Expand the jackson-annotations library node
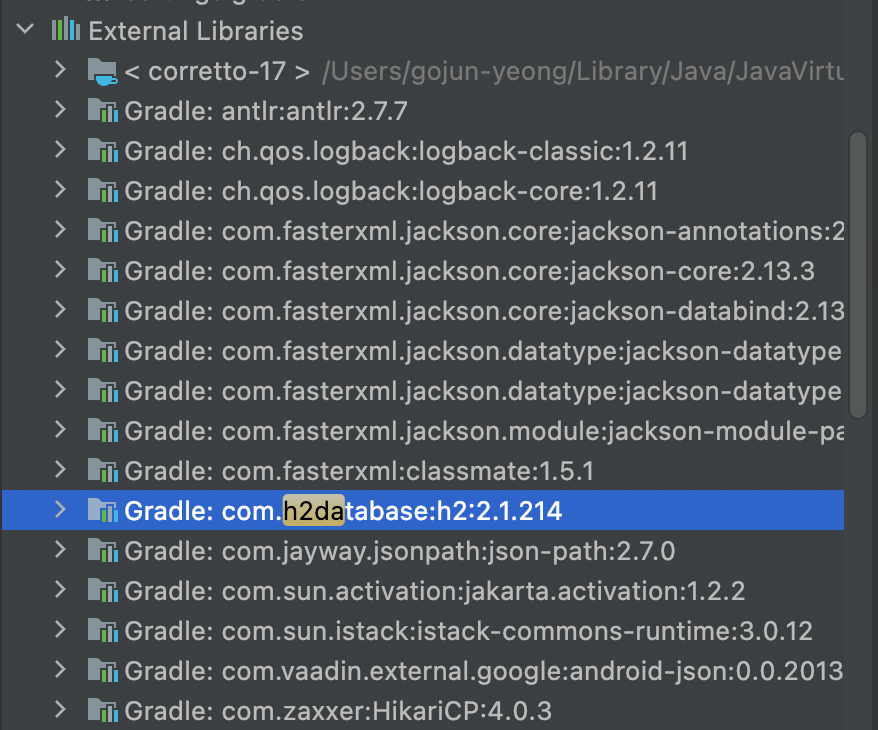 pyautogui.click(x=60, y=230)
